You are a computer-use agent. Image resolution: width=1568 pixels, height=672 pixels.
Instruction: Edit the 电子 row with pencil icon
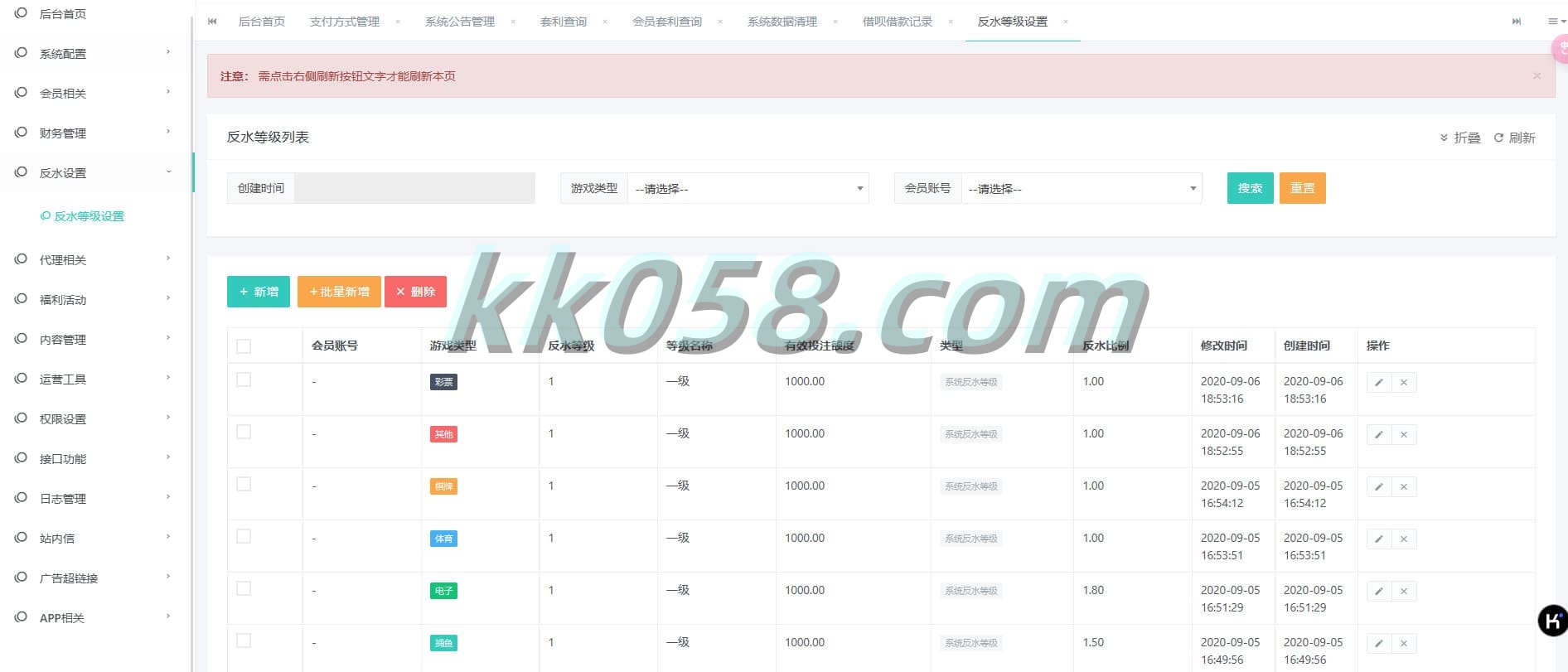pos(1379,592)
